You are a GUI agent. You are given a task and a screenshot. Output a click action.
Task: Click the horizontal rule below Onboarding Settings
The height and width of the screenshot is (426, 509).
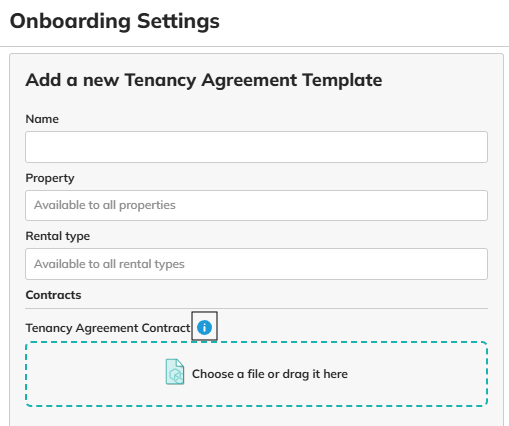tap(254, 46)
